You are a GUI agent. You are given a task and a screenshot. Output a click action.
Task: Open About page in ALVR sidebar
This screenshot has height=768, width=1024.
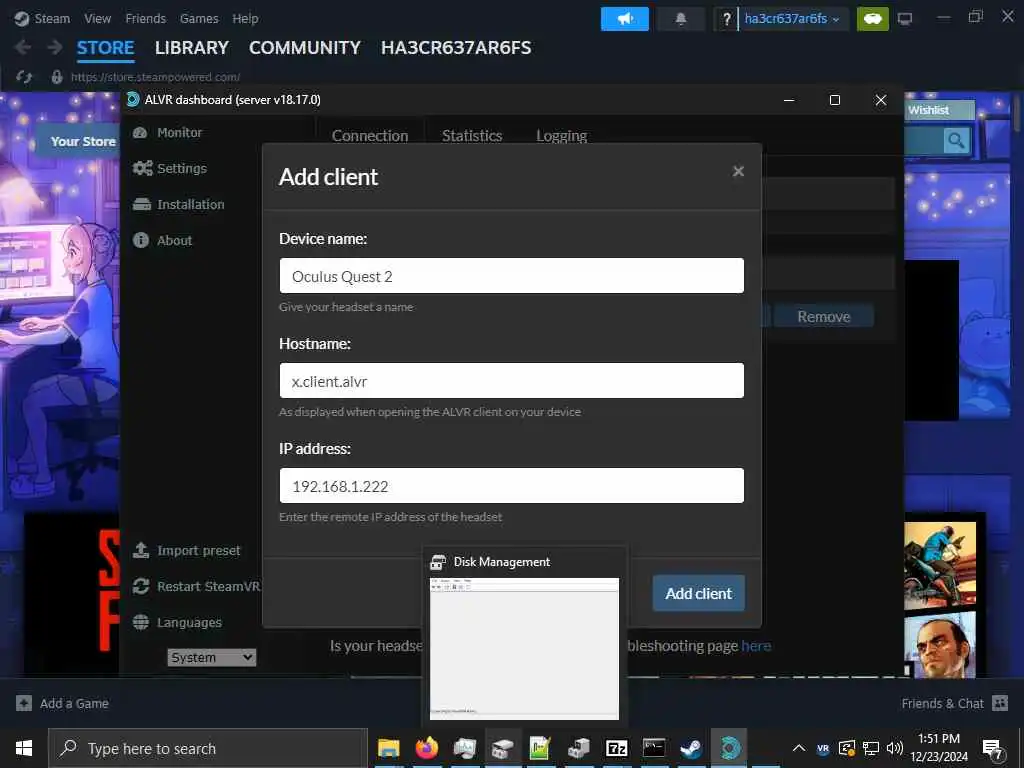(x=163, y=240)
